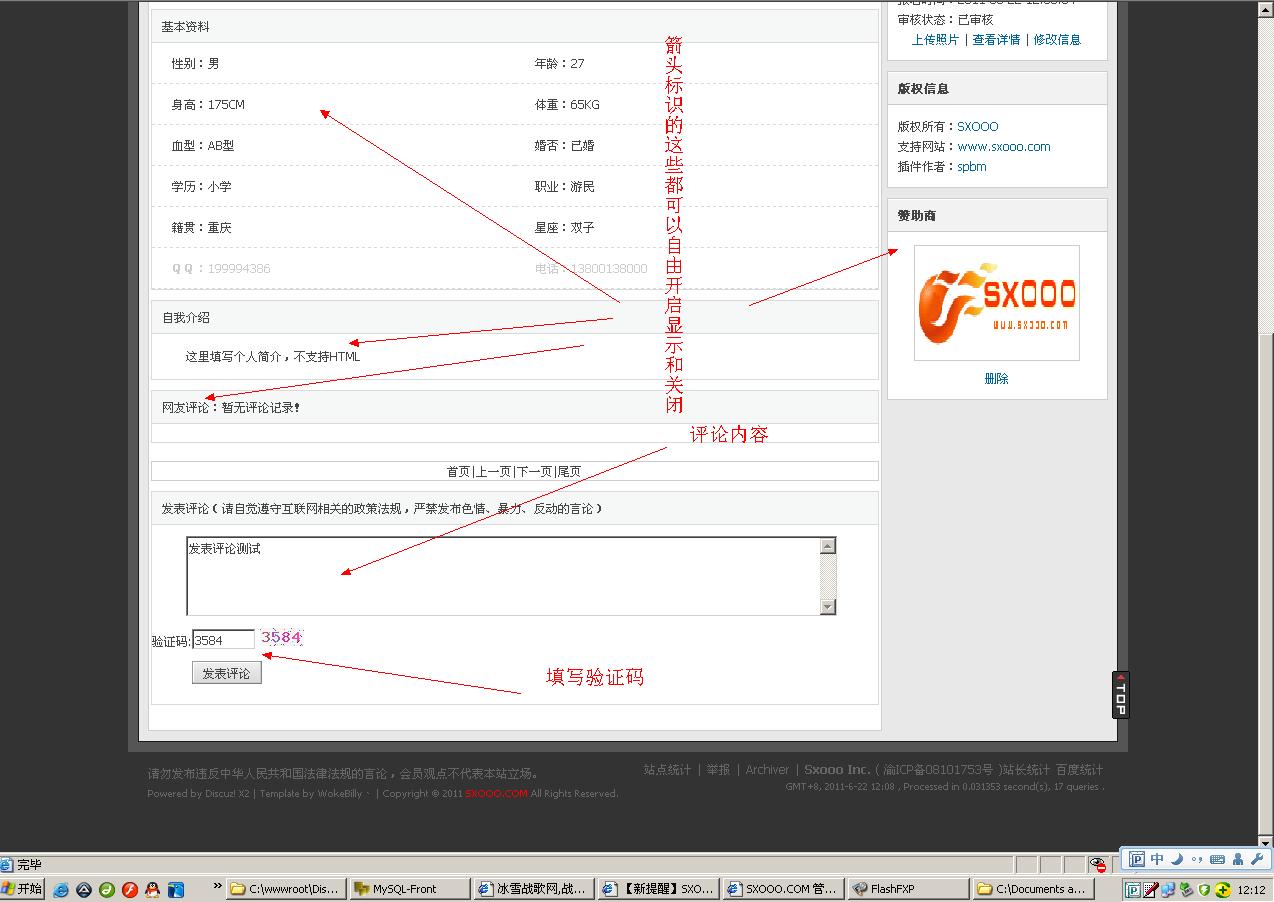Image resolution: width=1274 pixels, height=902 pixels.
Task: Switch to the MySQL-Front taskbar window
Action: click(410, 888)
